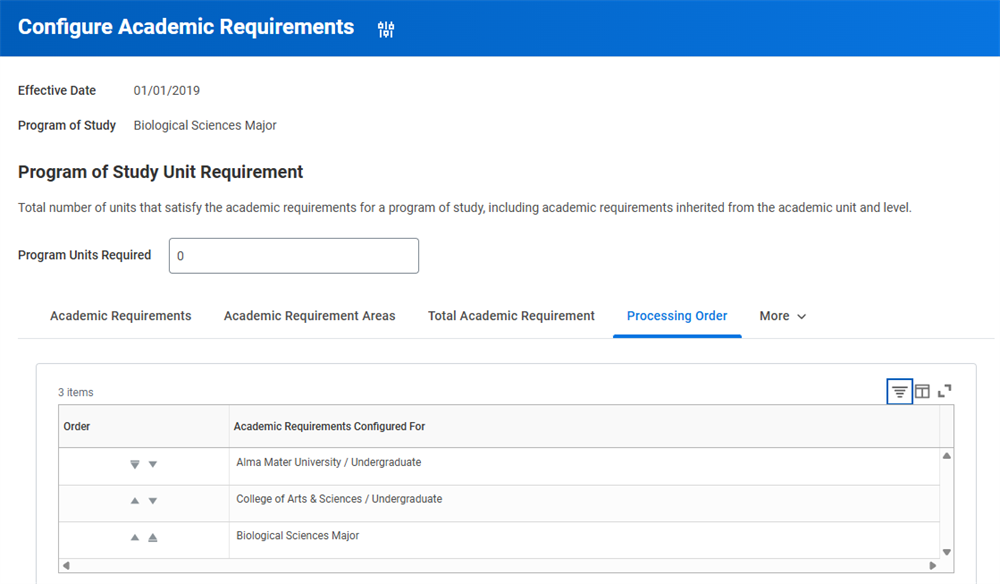Click the horizontal scrollbar left arrow
The image size is (1000, 584).
point(66,566)
